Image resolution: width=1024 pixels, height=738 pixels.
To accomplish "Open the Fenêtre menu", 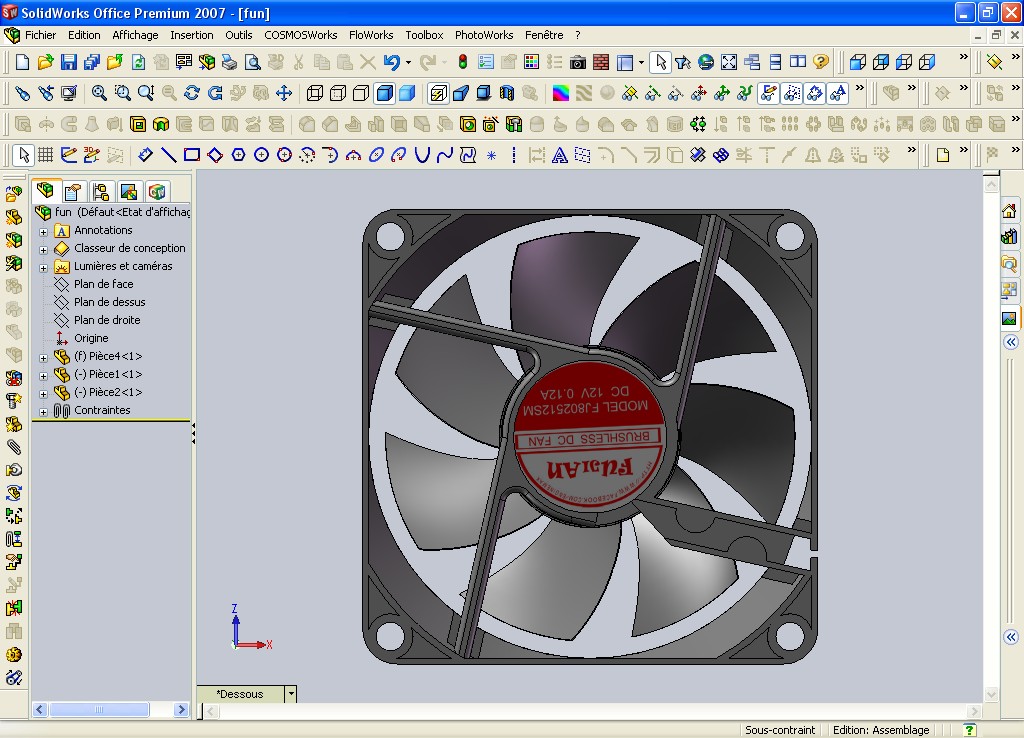I will (x=543, y=35).
